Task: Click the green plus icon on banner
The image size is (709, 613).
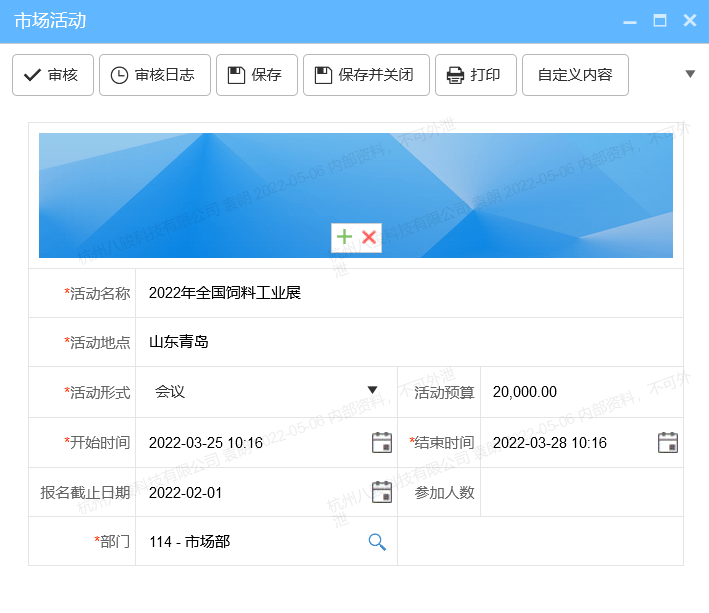Action: (x=344, y=237)
